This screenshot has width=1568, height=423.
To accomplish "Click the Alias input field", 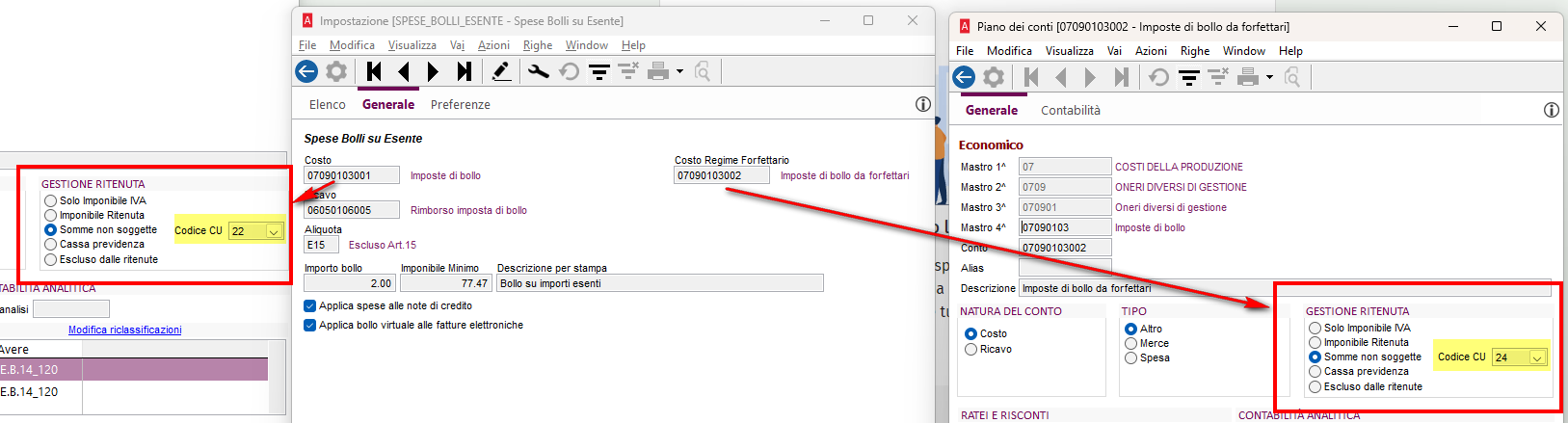I will pyautogui.click(x=1065, y=267).
